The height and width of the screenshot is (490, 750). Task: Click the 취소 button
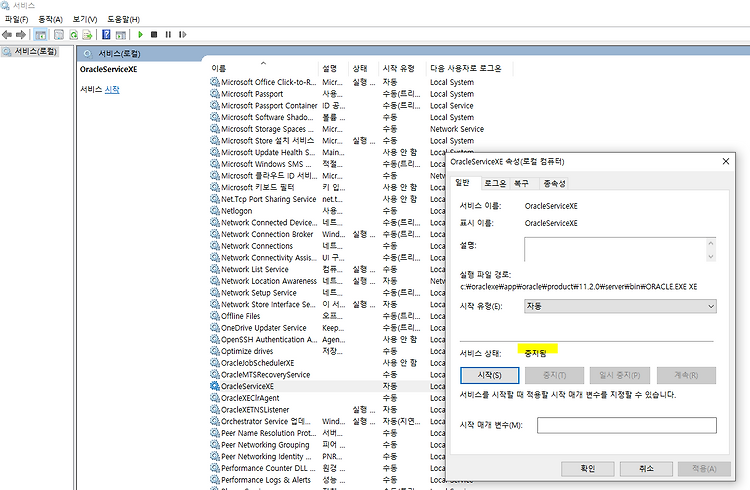[x=646, y=468]
